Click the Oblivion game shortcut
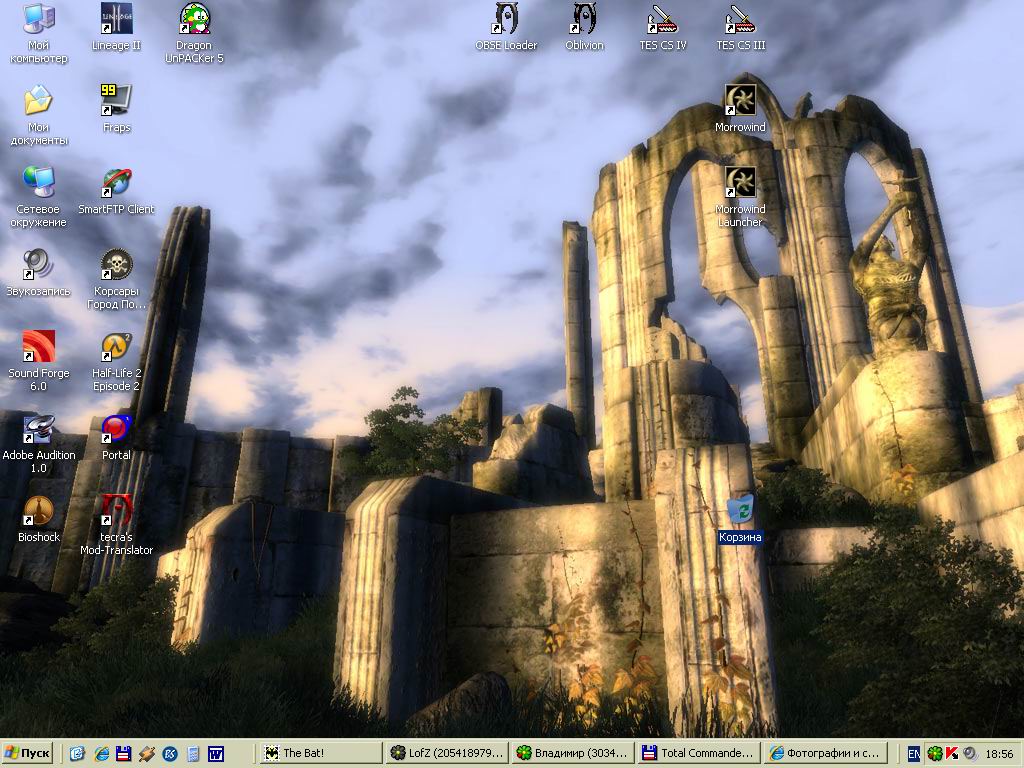1024x768 pixels. (584, 27)
